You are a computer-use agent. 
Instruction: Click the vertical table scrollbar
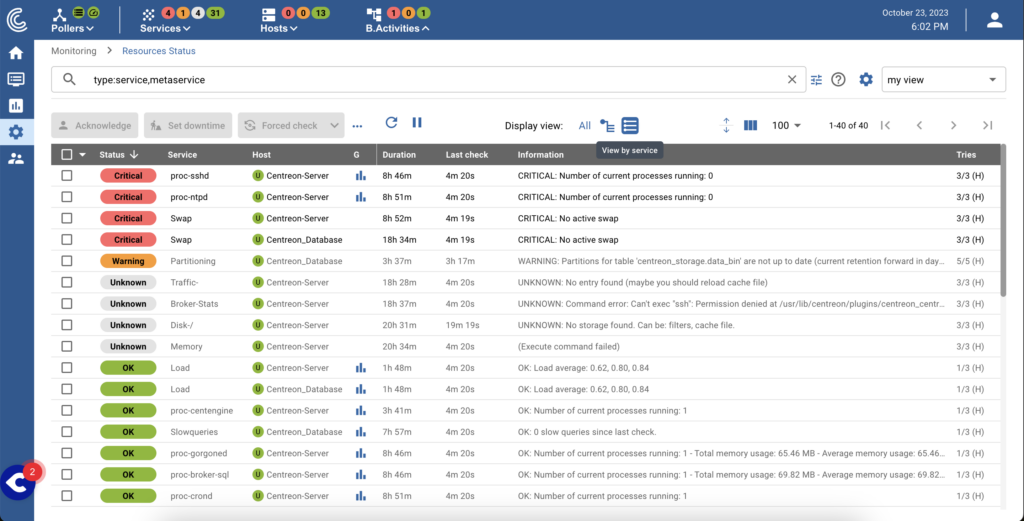click(x=1003, y=219)
